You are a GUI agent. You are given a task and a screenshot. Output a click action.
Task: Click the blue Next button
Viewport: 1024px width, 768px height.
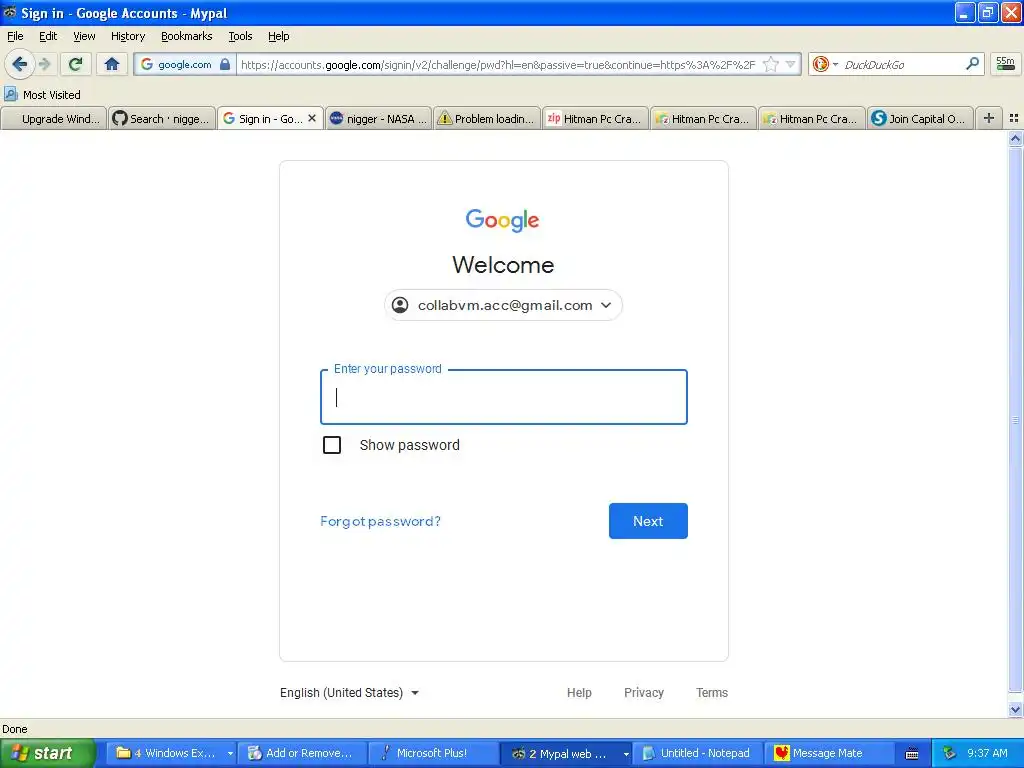648,520
